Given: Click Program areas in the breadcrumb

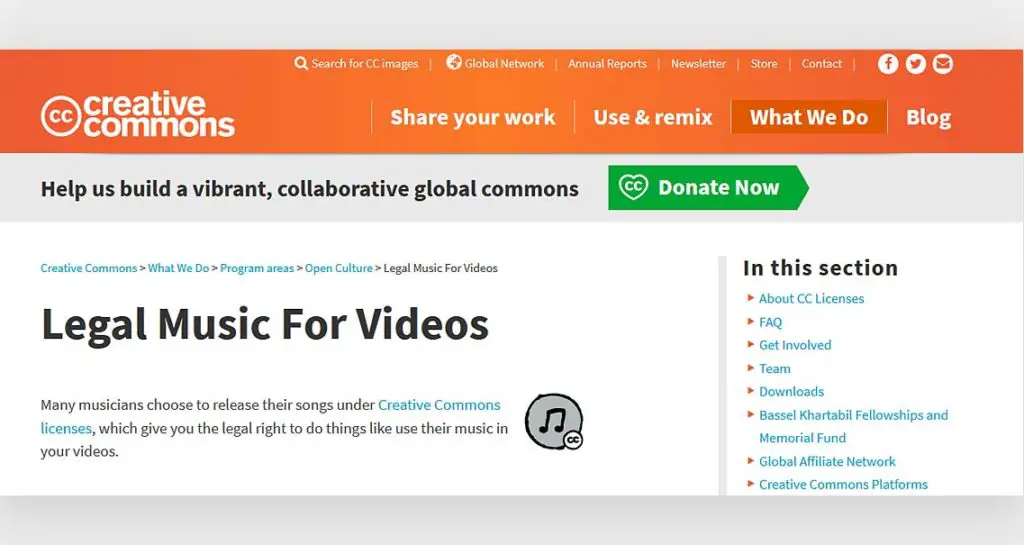Looking at the screenshot, I should click(x=257, y=268).
